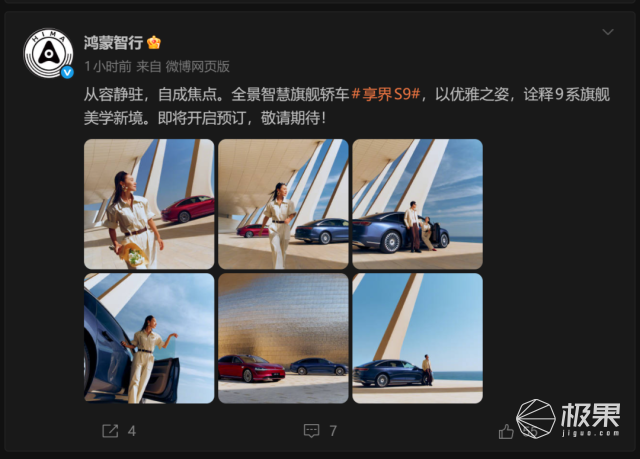Click the comment count number 7
This screenshot has height=459, width=640.
pyautogui.click(x=333, y=431)
